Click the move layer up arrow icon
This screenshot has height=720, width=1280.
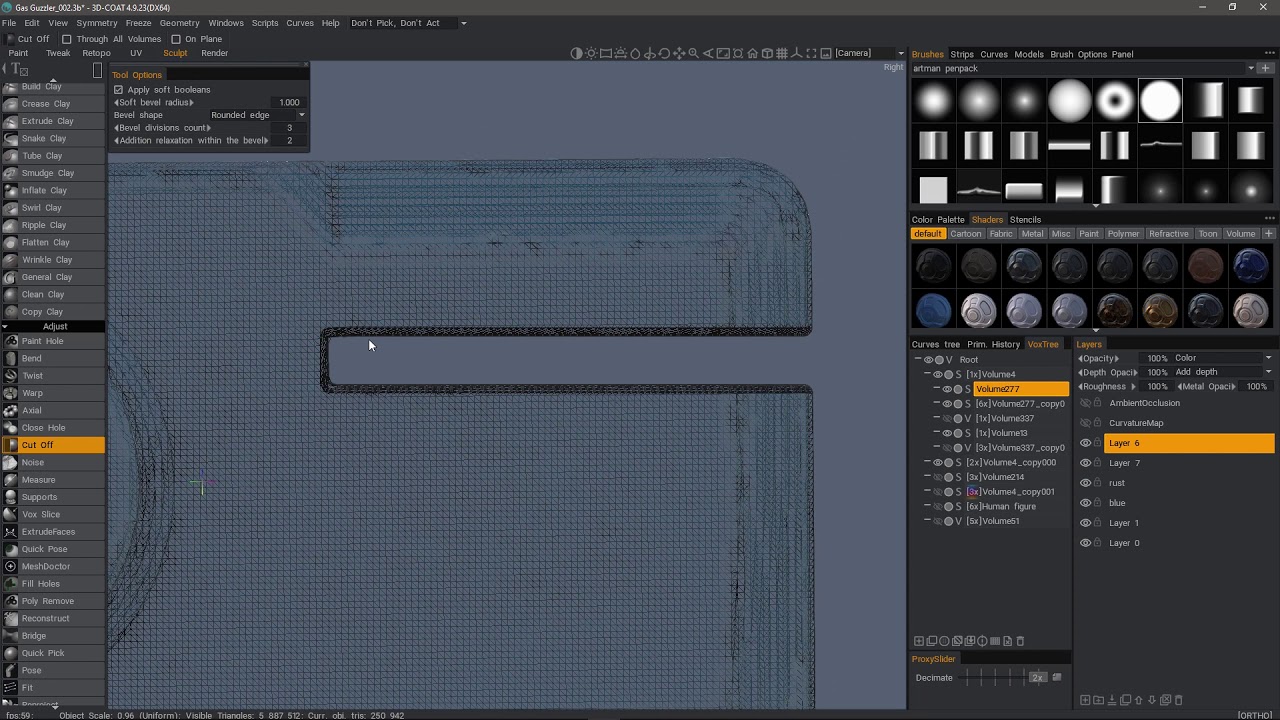coord(1138,700)
